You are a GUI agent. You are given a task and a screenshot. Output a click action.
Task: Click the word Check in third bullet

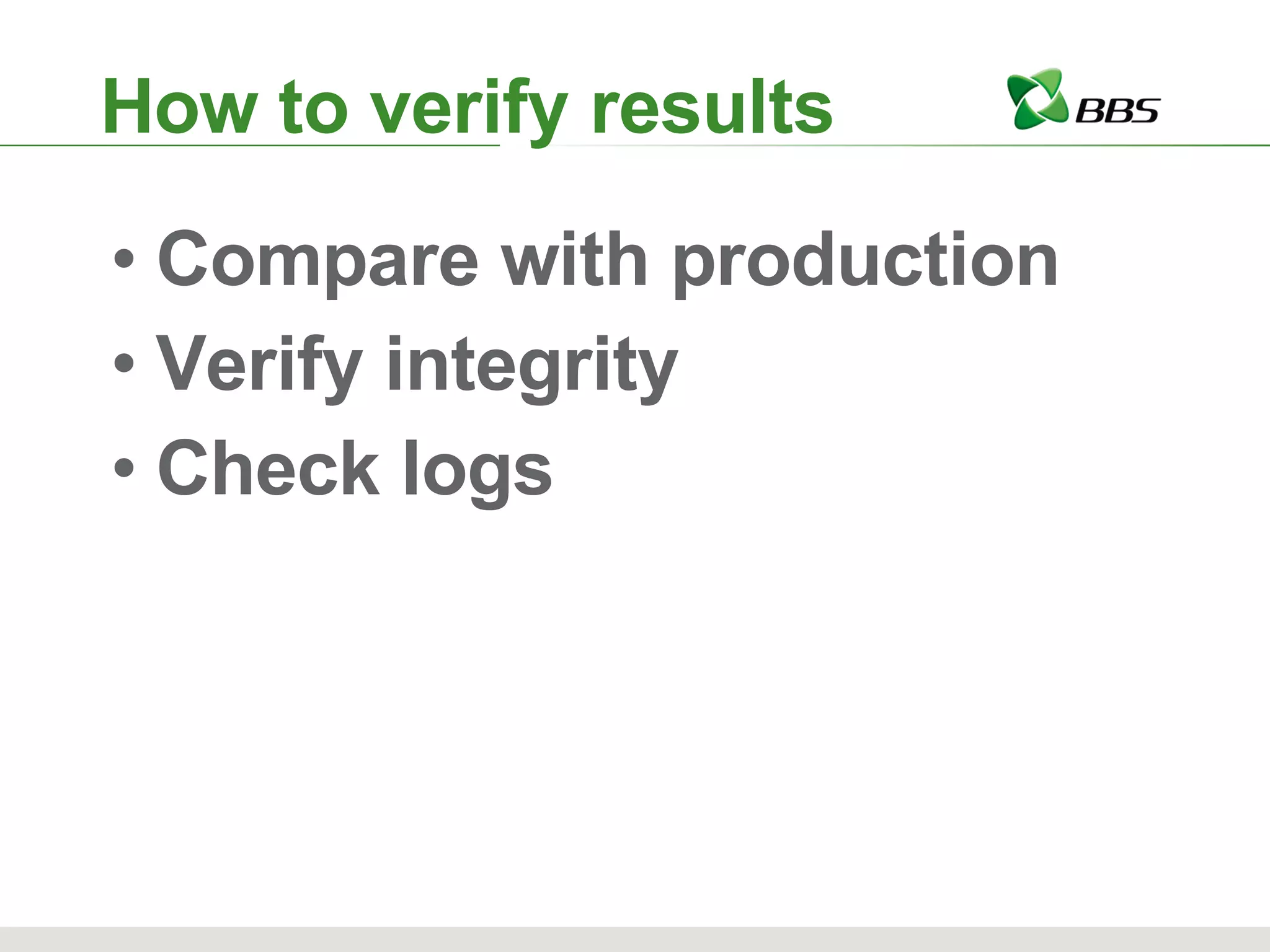tap(269, 468)
